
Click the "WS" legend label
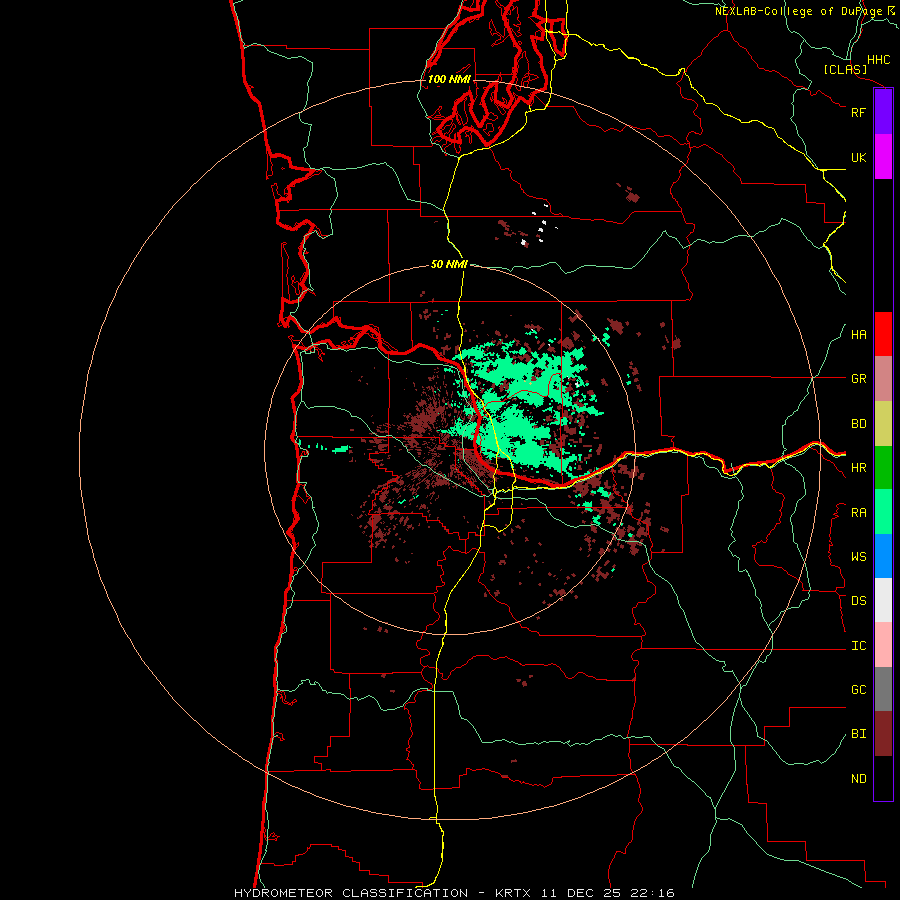pos(858,557)
